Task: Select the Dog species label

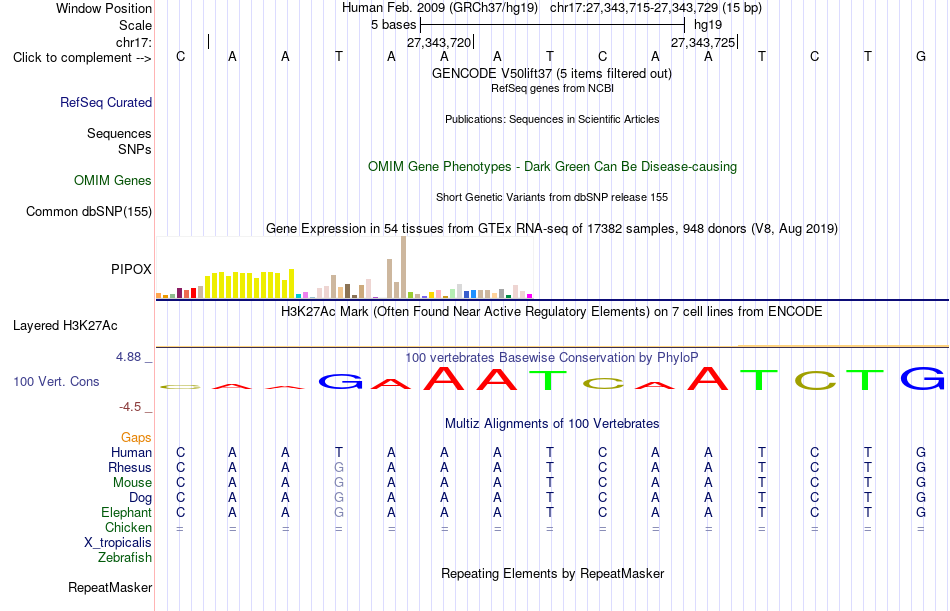Action: pyautogui.click(x=141, y=498)
